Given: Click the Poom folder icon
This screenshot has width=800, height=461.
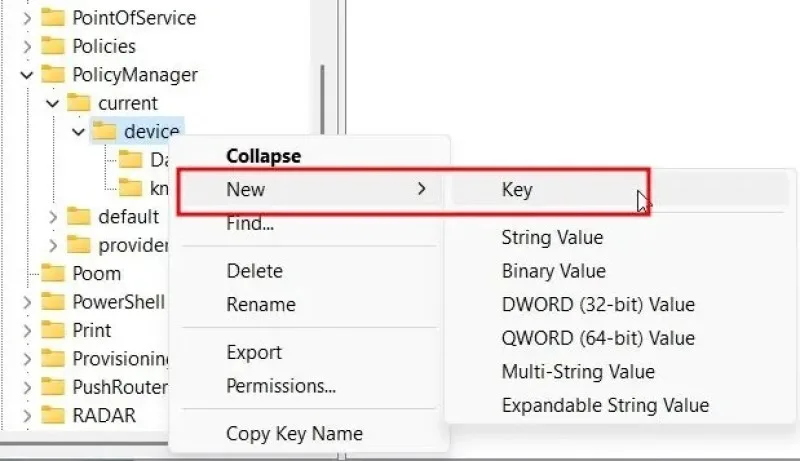Looking at the screenshot, I should (x=53, y=273).
